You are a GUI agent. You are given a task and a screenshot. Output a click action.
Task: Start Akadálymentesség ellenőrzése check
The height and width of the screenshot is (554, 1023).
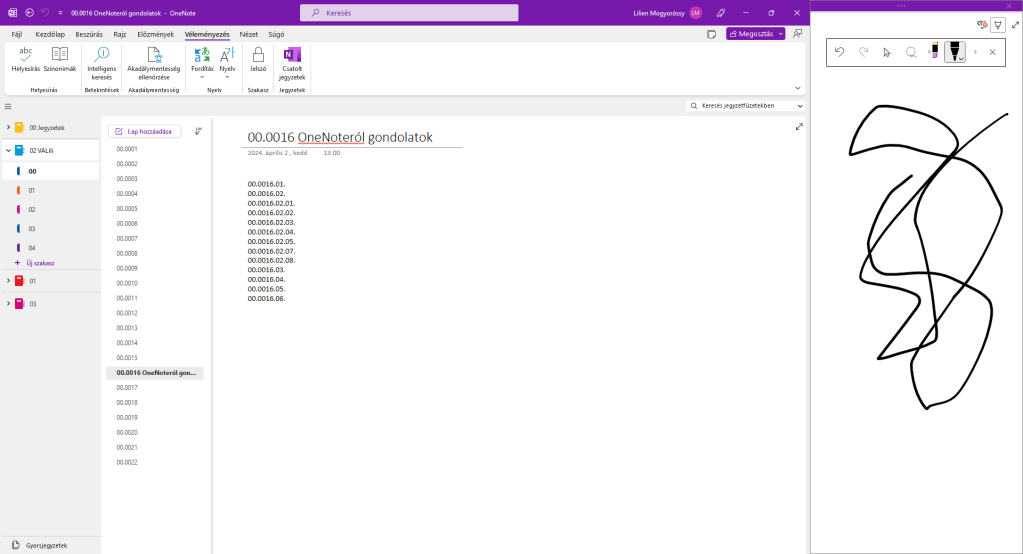click(153, 62)
